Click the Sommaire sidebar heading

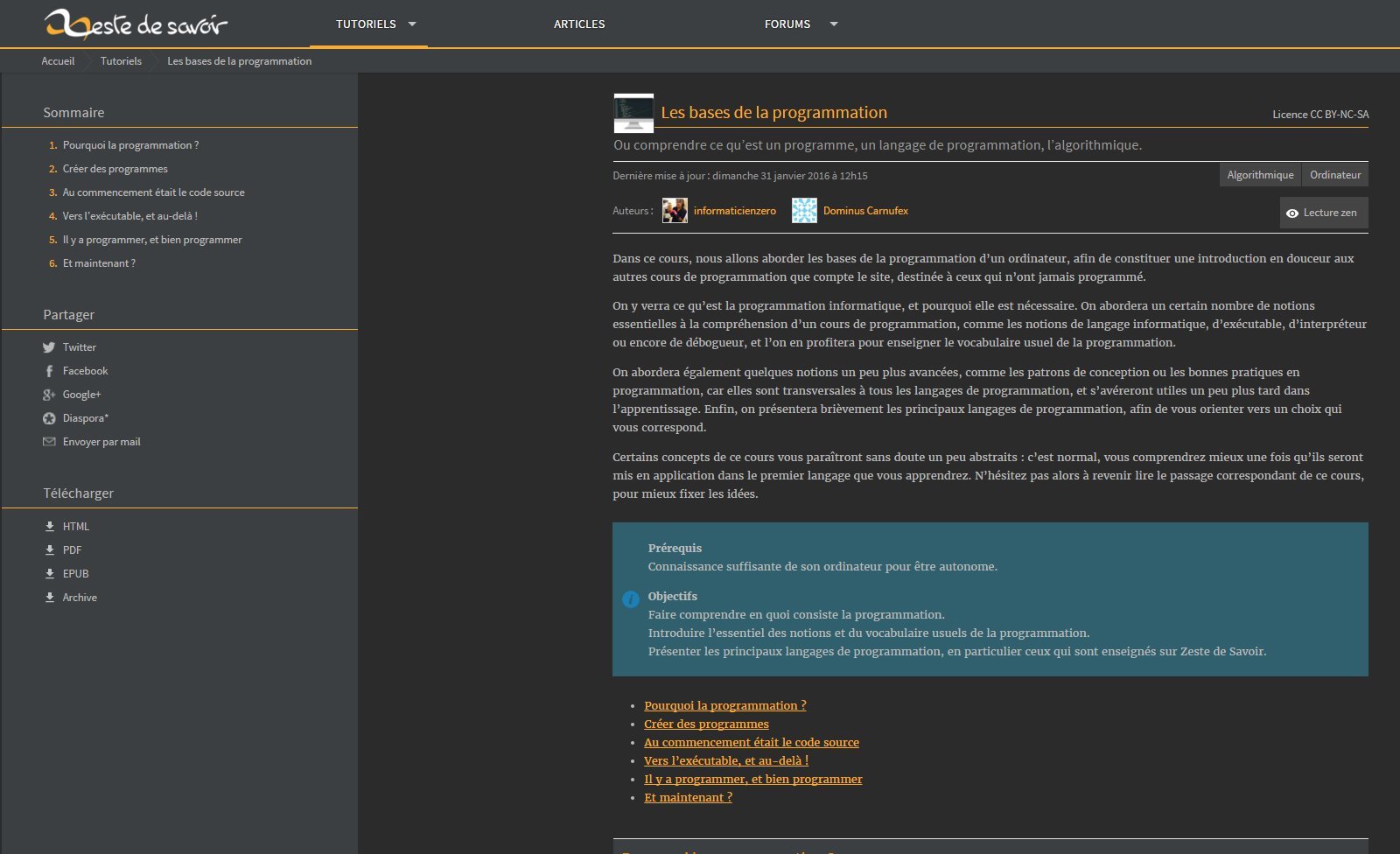tap(73, 113)
